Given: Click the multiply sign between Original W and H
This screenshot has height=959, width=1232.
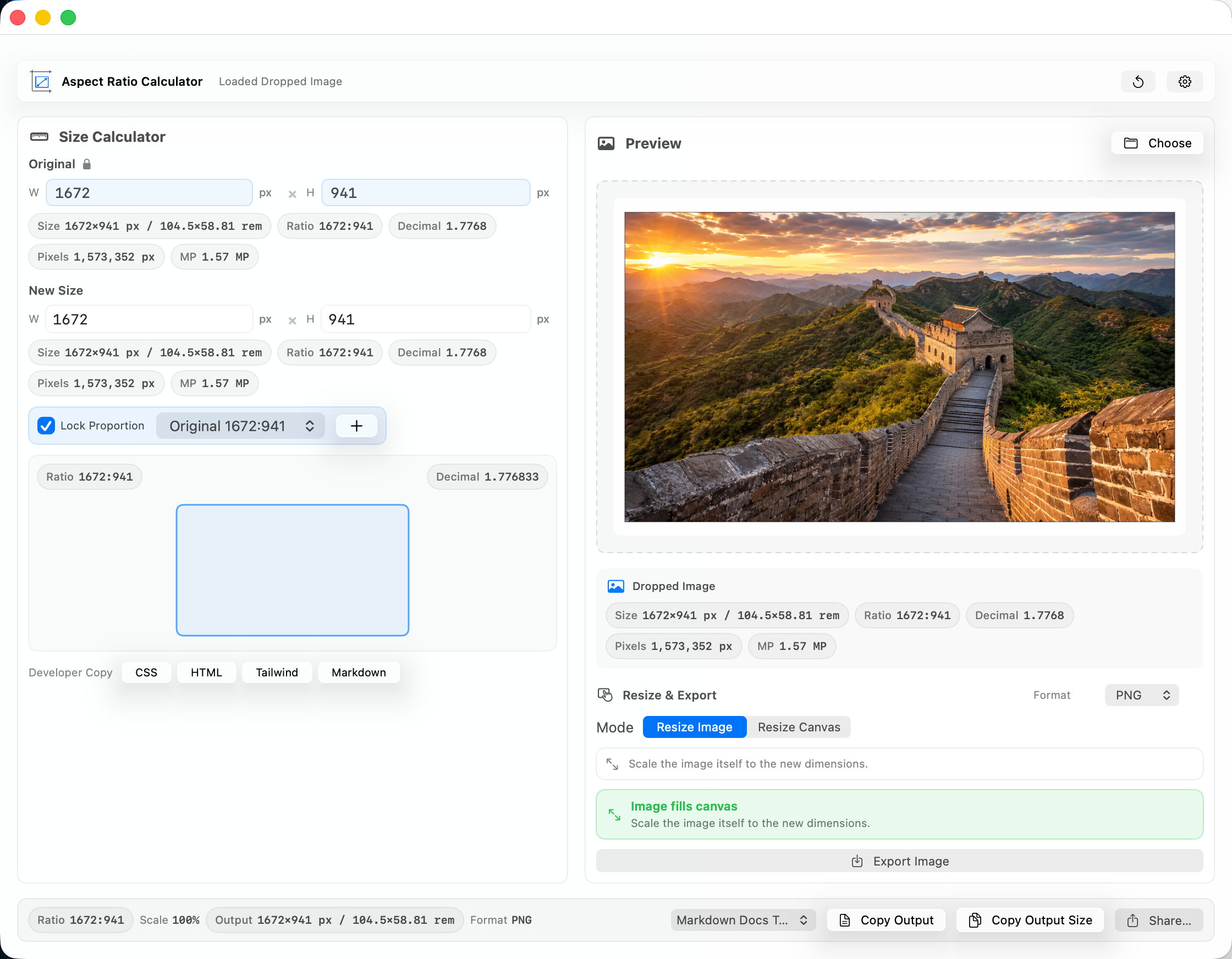Looking at the screenshot, I should coord(292,194).
